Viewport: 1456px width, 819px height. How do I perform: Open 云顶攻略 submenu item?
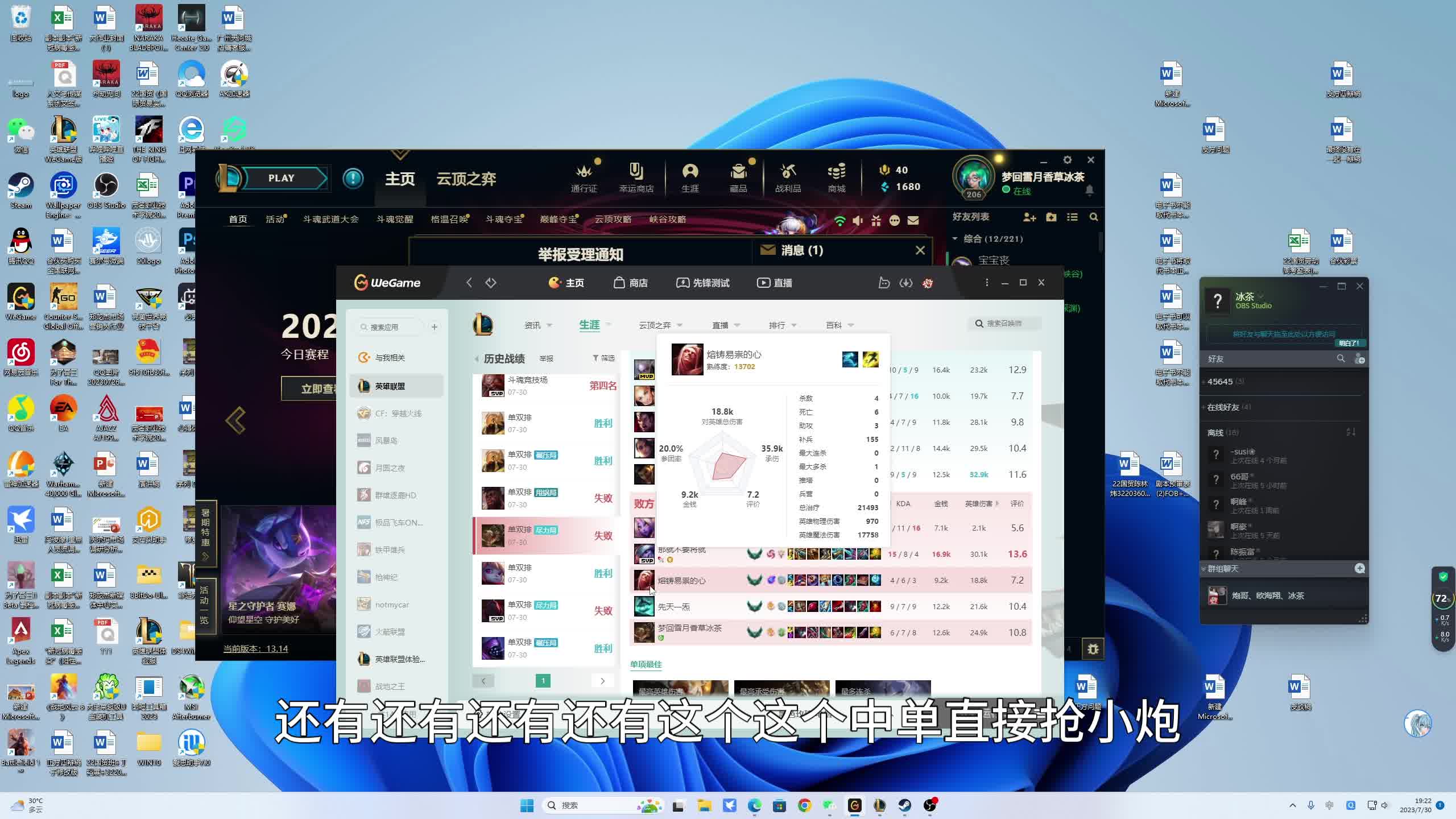click(613, 220)
